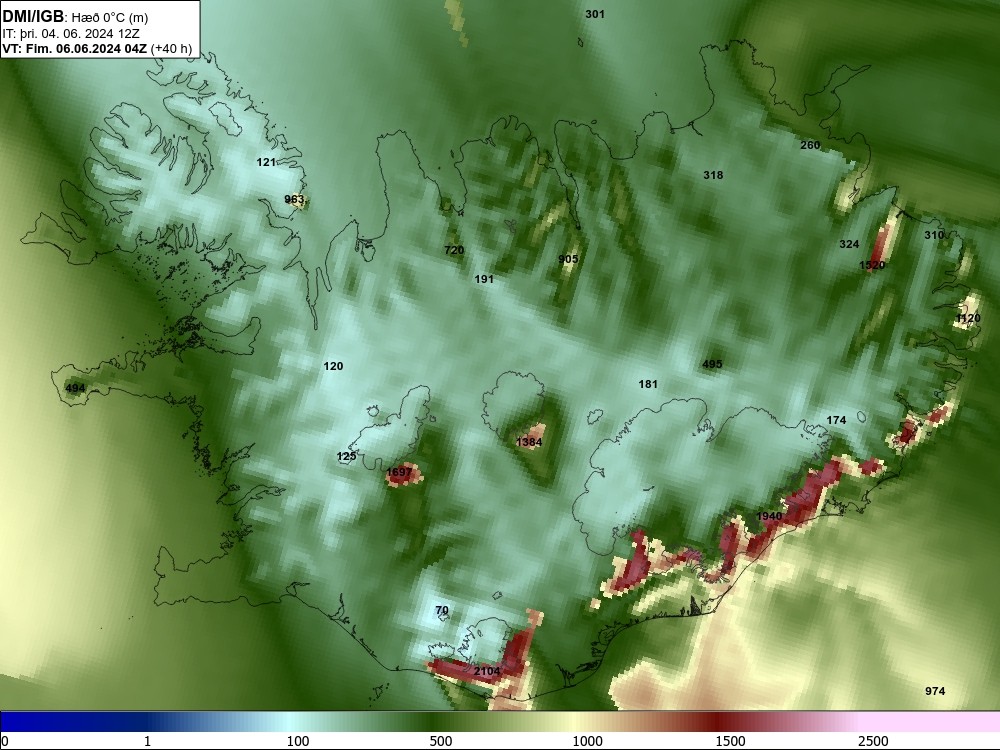Click the 191 height label

[484, 279]
